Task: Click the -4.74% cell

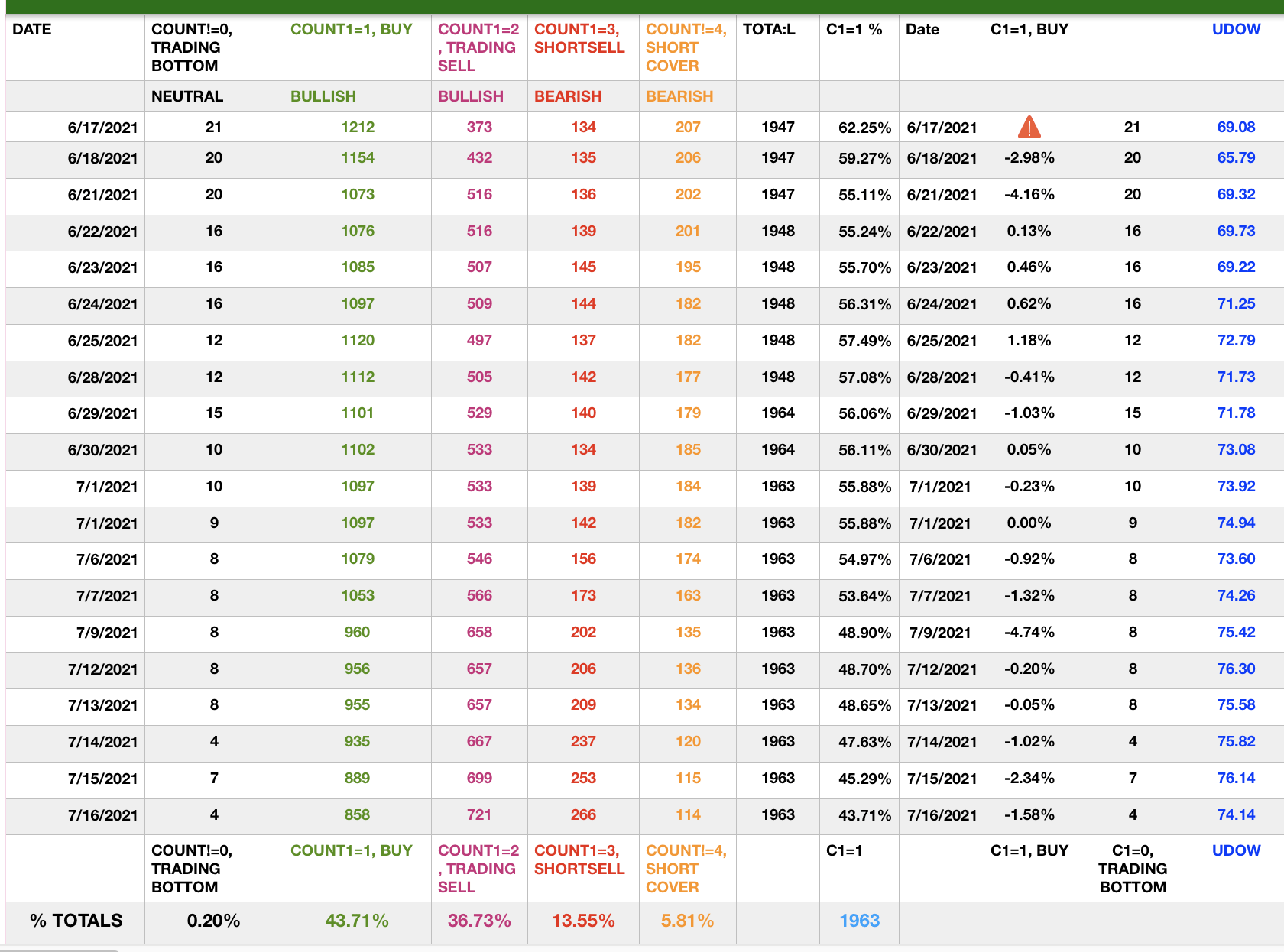Action: [1029, 633]
